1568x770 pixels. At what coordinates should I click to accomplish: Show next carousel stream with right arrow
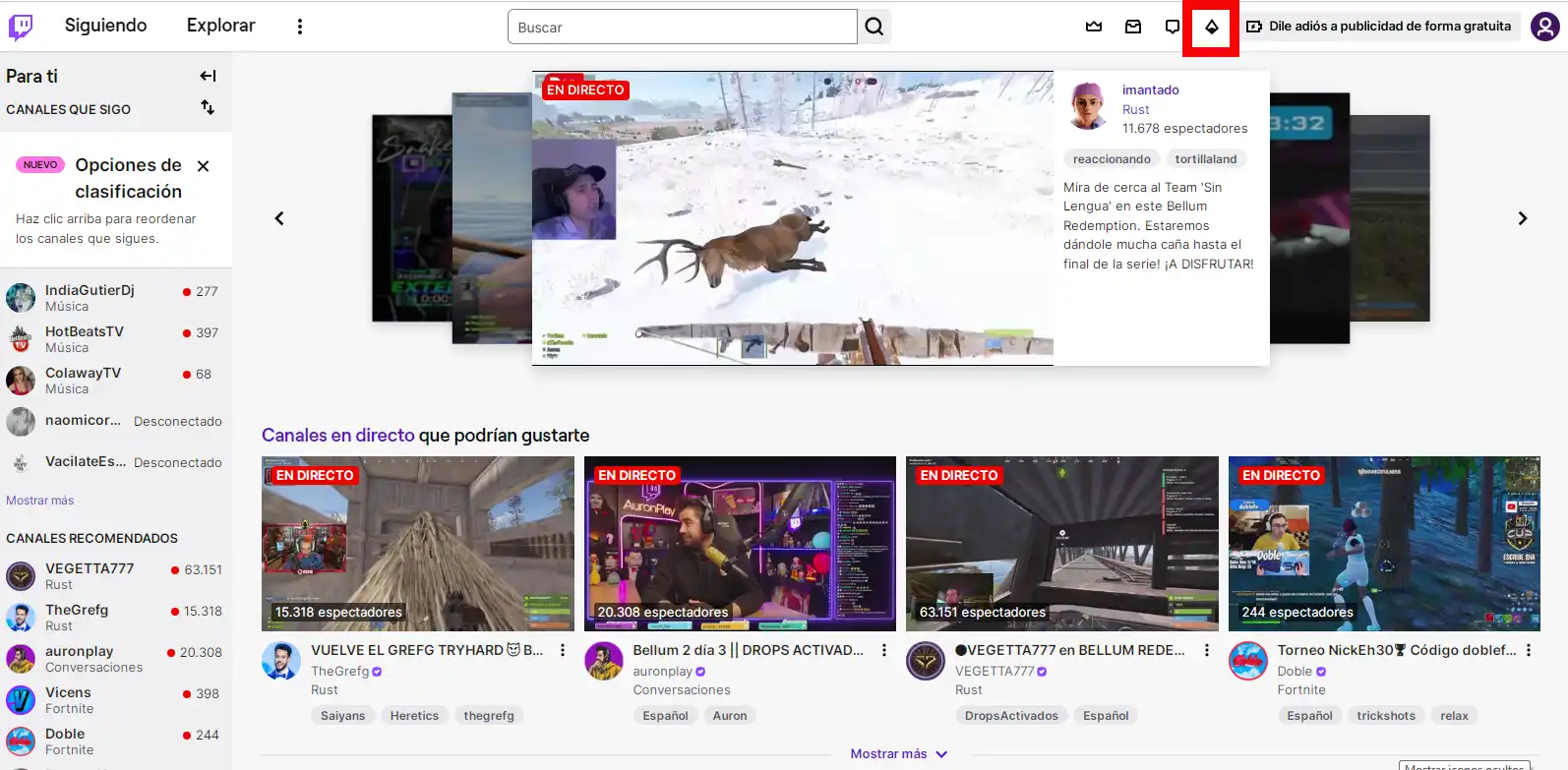coord(1522,218)
